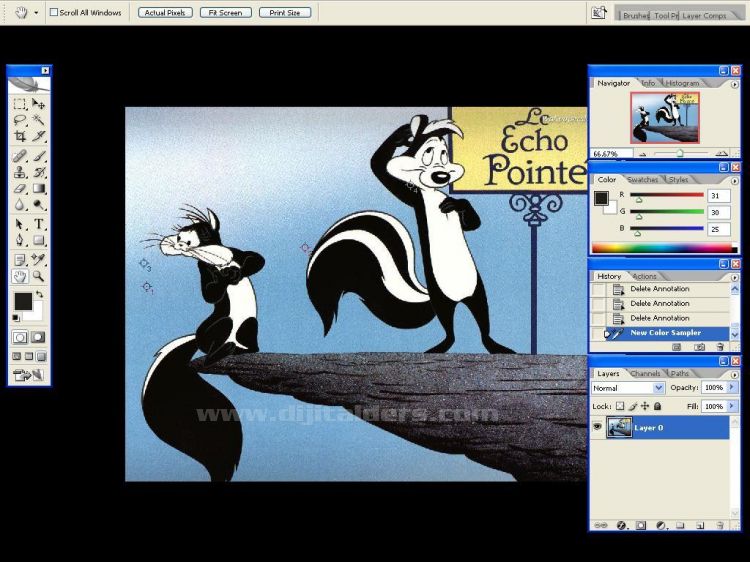Click the Fit Screen button

click(225, 12)
